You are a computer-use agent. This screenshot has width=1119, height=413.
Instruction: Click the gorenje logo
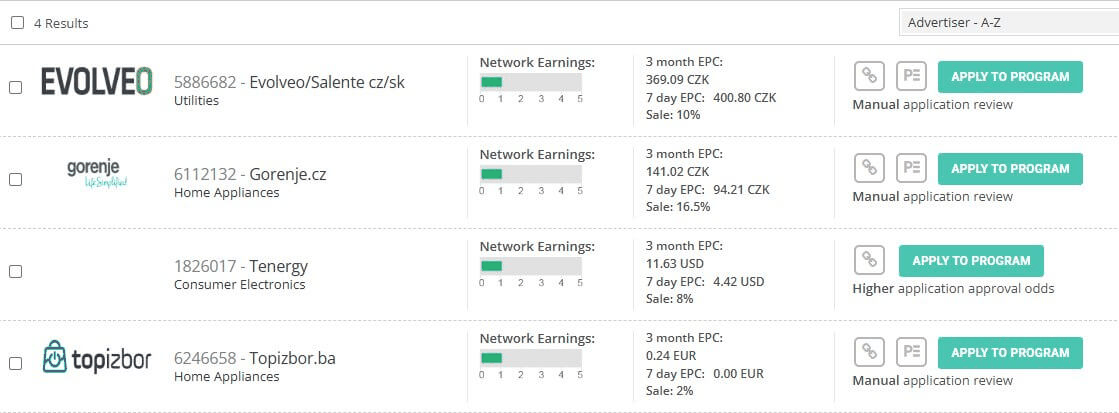click(97, 173)
